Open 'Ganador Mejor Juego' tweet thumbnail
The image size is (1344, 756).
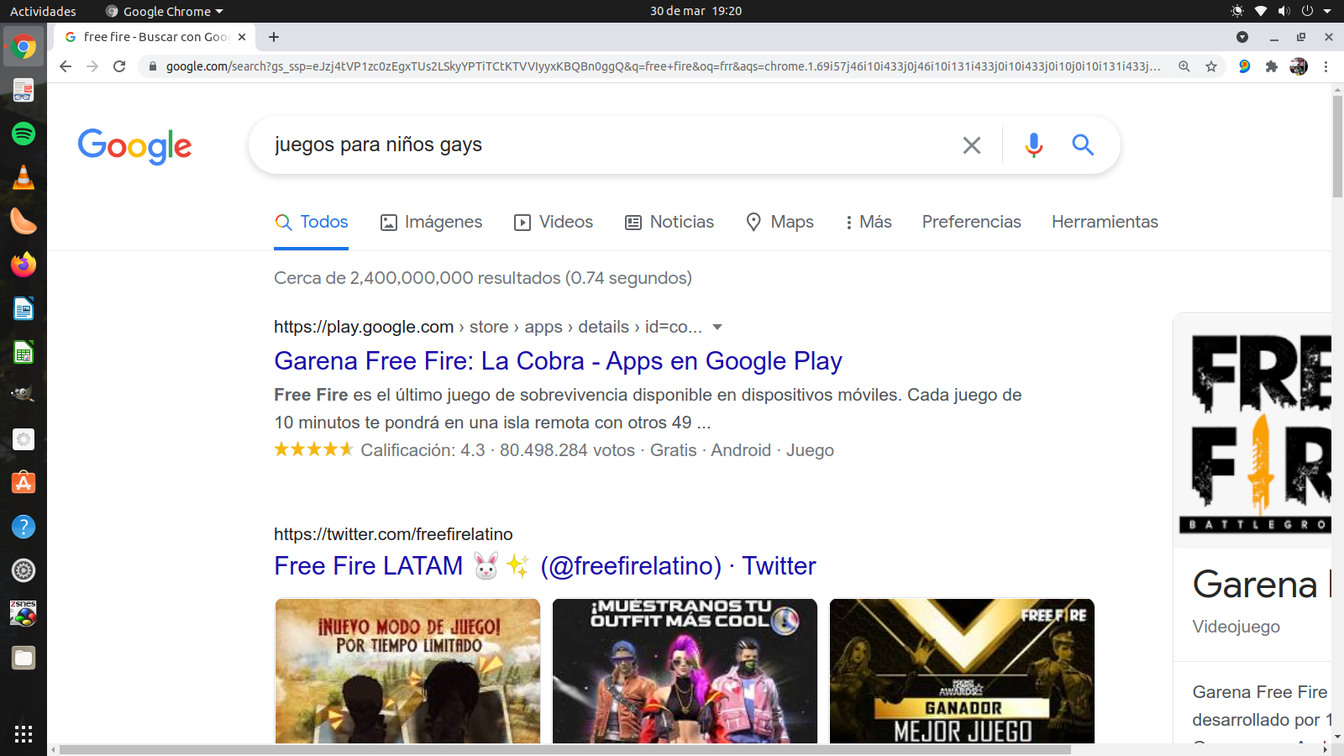coord(962,670)
